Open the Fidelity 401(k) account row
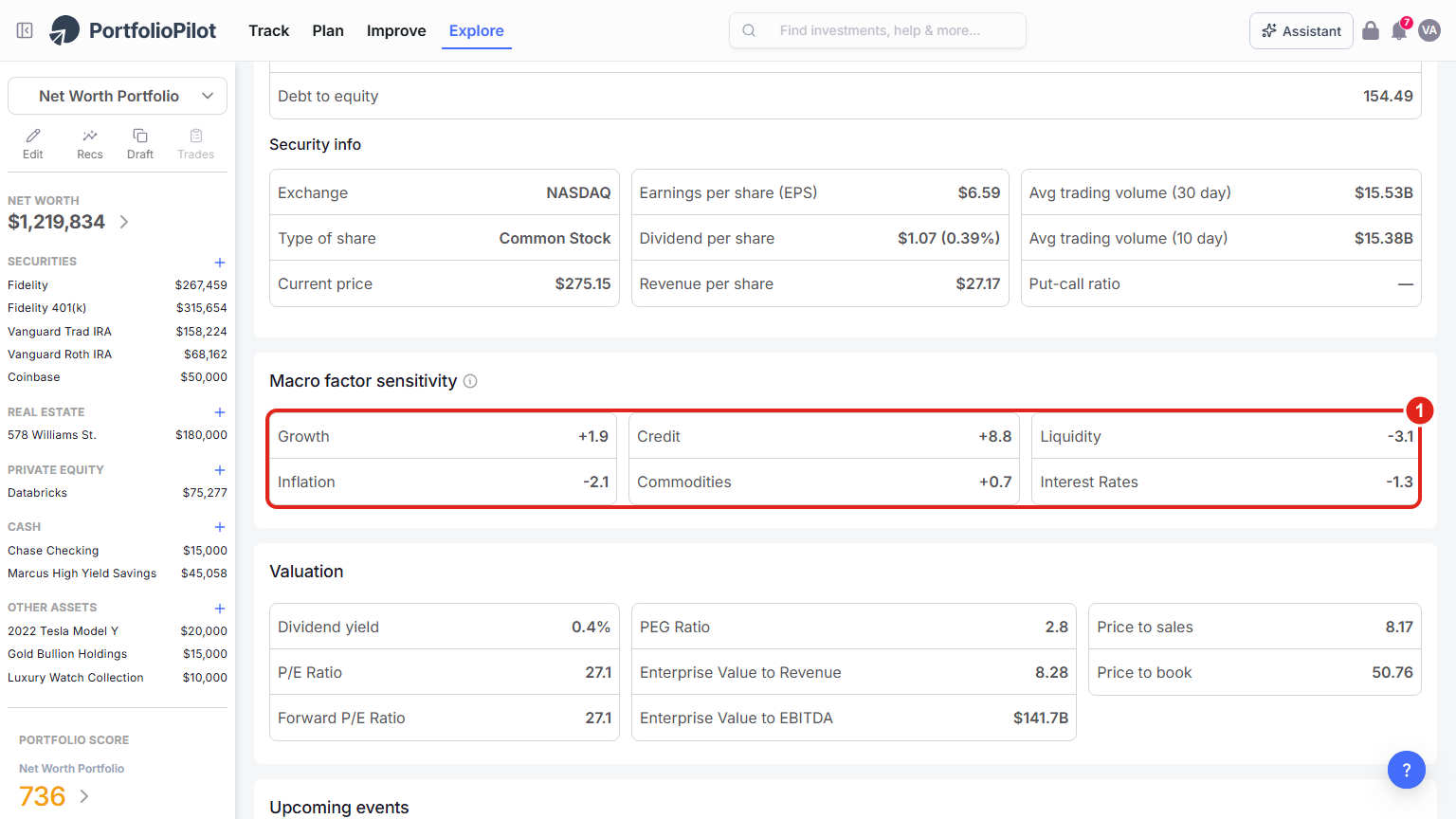The height and width of the screenshot is (819, 1456). [x=118, y=308]
